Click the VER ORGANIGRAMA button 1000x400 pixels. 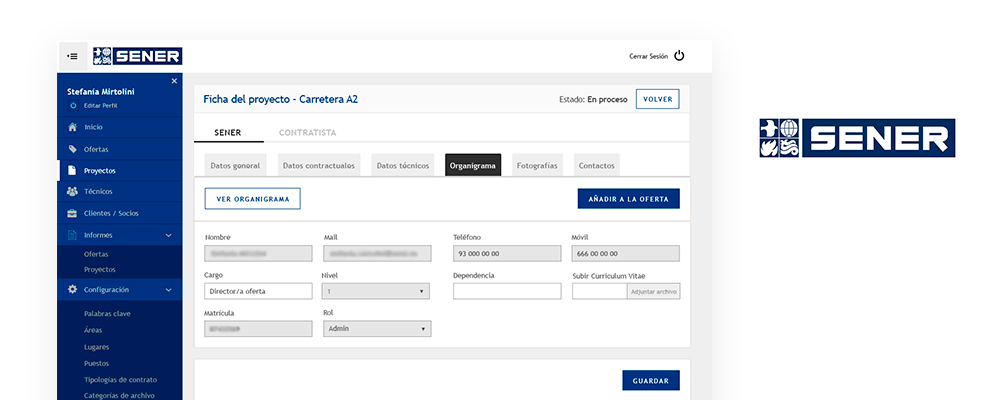(252, 199)
